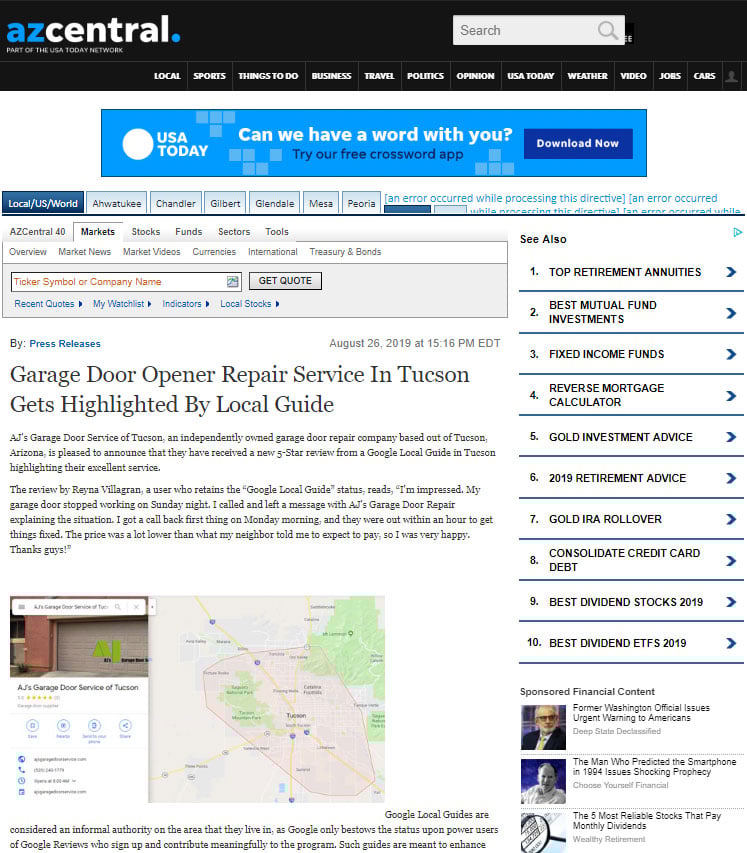Open the Treasury & Bonds sub-tab
This screenshot has height=853, width=747.
click(345, 252)
